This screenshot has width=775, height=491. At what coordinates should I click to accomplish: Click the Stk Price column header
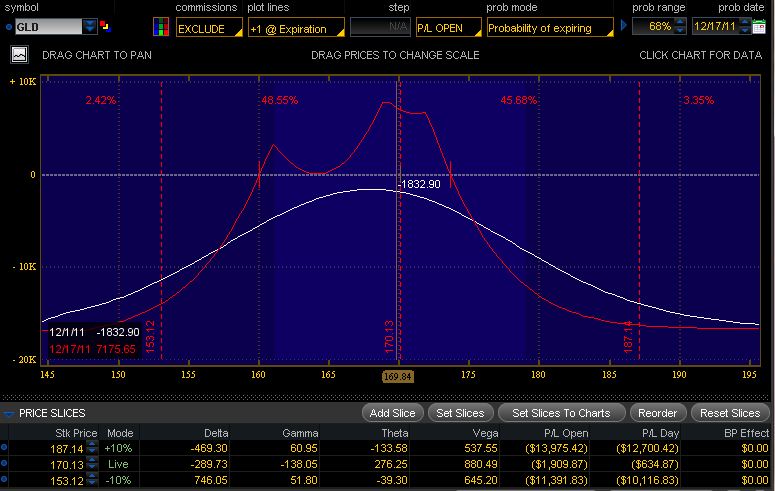tap(76, 433)
